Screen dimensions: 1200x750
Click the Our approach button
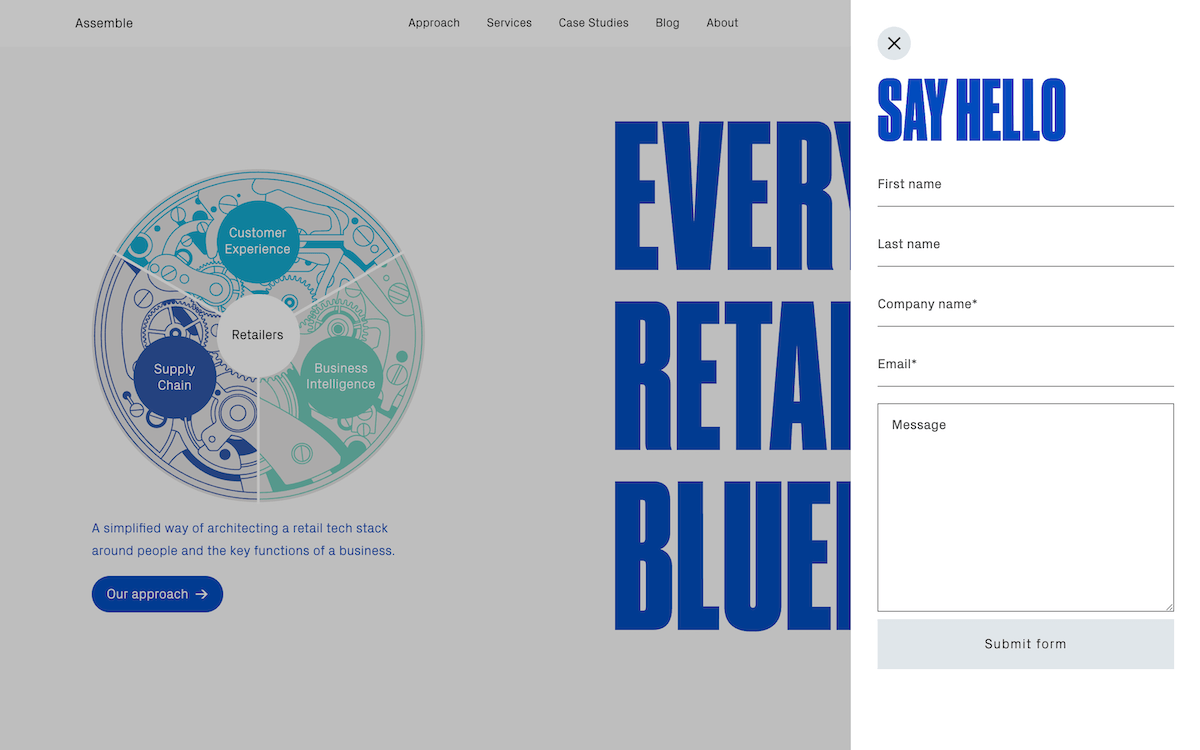157,594
